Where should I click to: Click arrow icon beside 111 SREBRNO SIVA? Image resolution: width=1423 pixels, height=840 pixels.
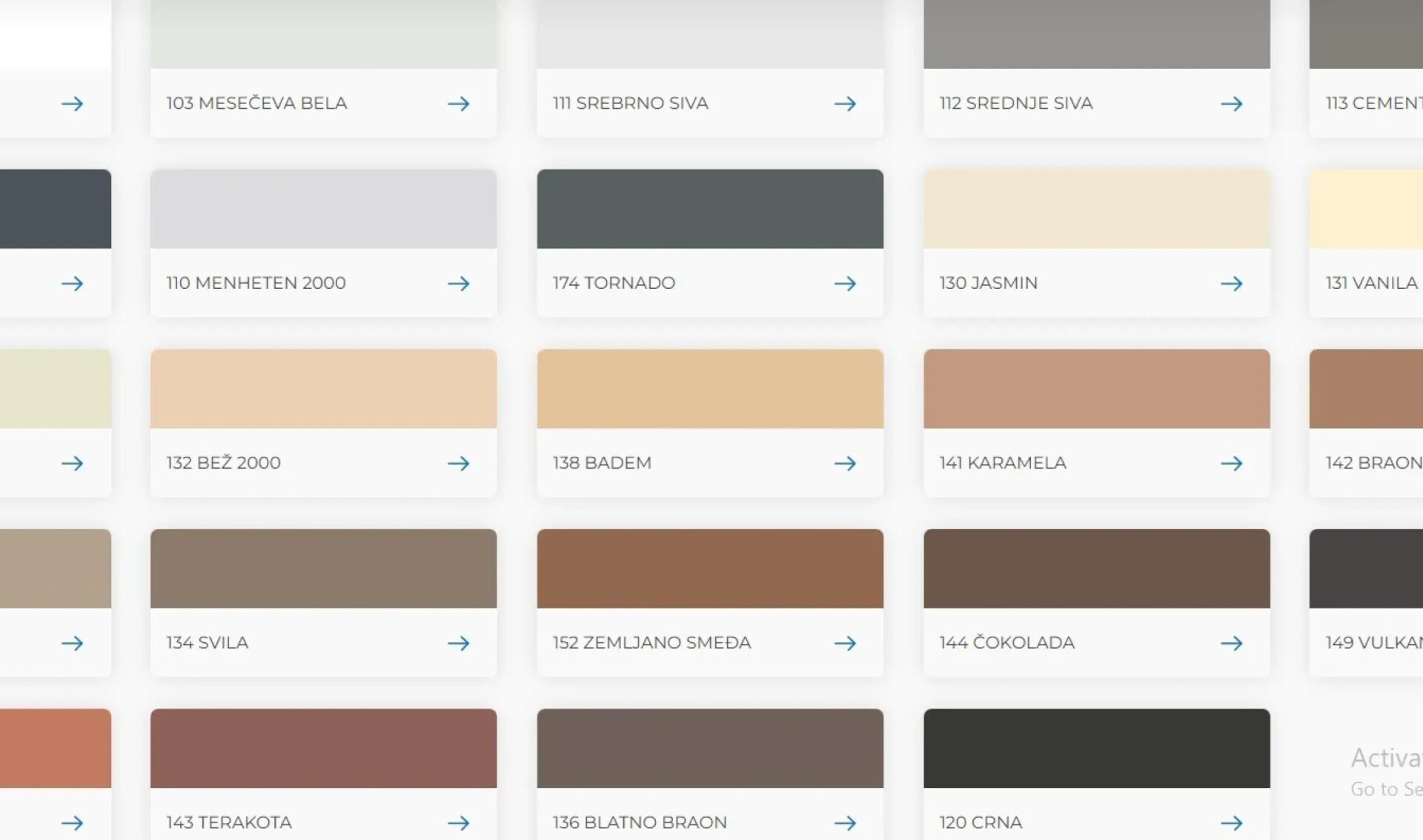[845, 104]
